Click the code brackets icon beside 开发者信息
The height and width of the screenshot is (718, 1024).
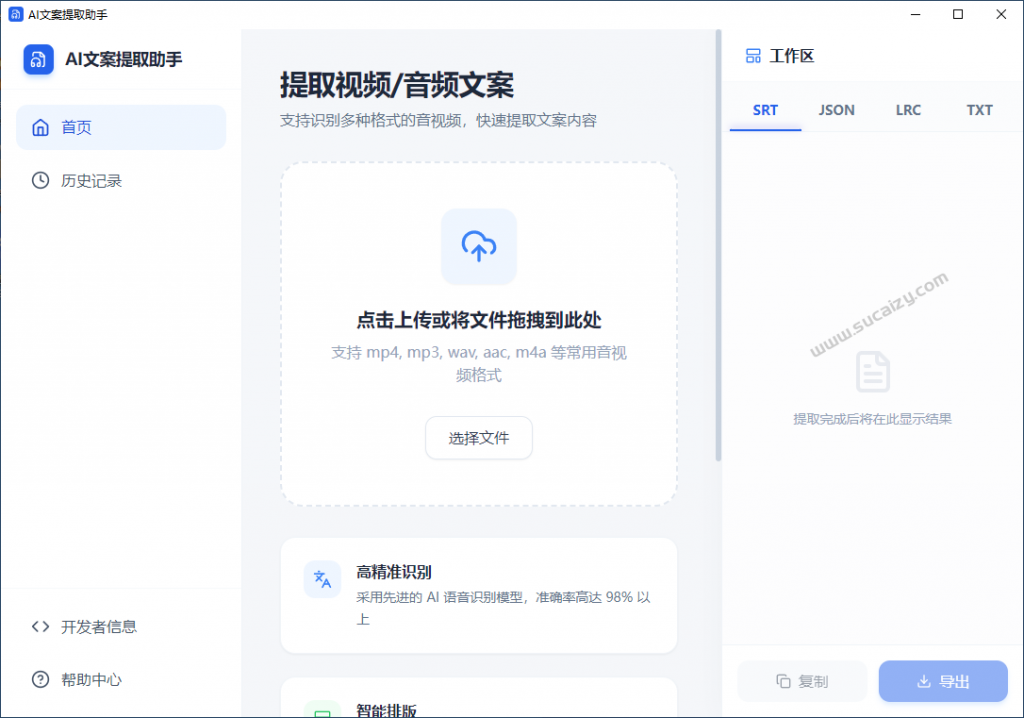point(40,627)
